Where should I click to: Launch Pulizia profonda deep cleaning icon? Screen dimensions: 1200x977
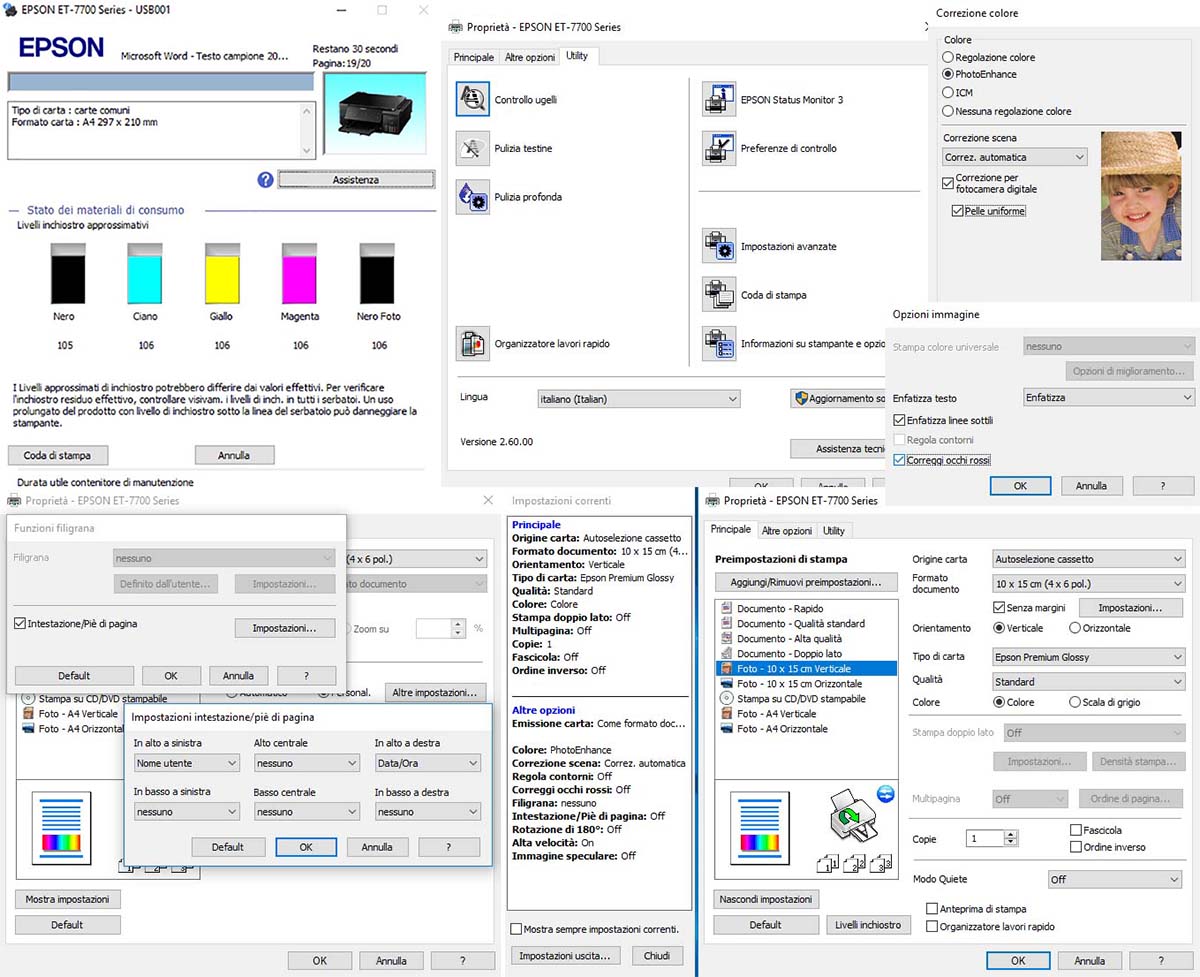472,197
